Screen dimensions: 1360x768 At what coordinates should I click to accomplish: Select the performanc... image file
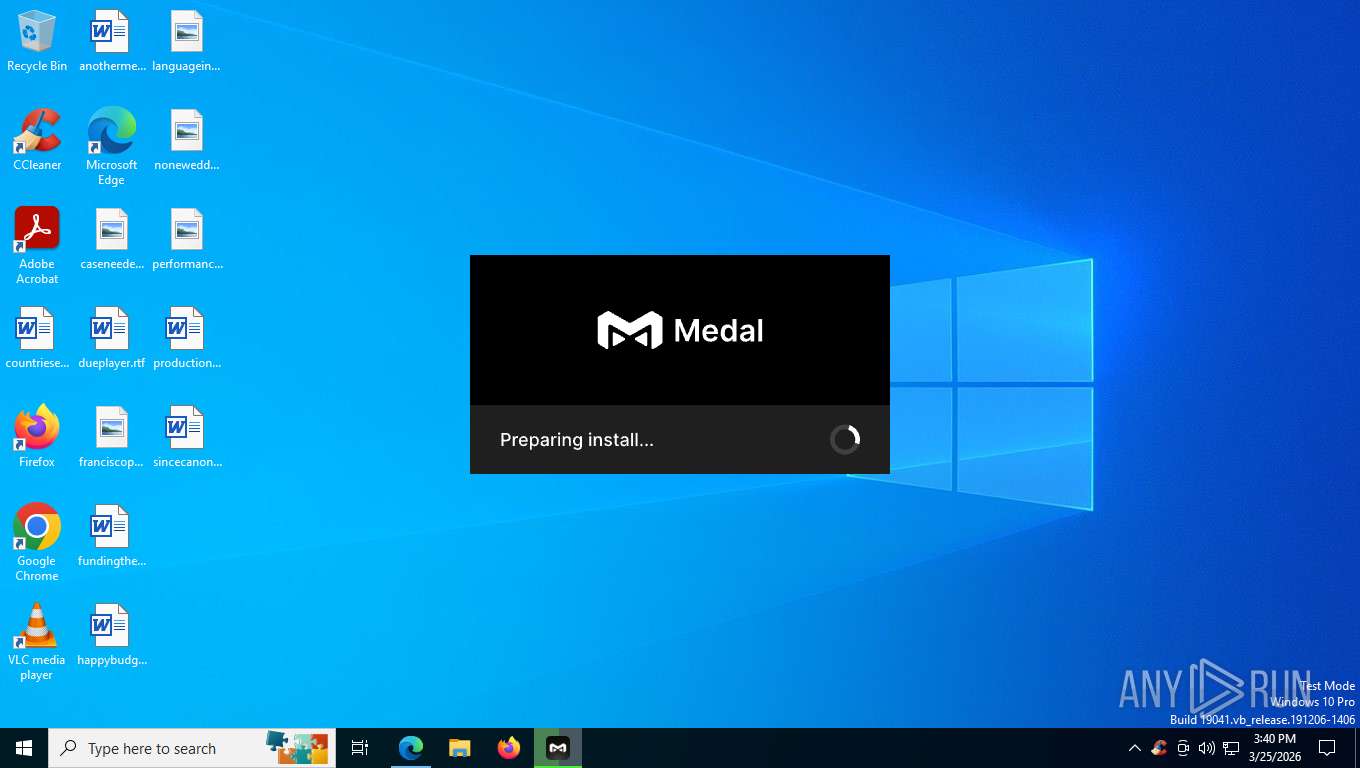coord(186,239)
